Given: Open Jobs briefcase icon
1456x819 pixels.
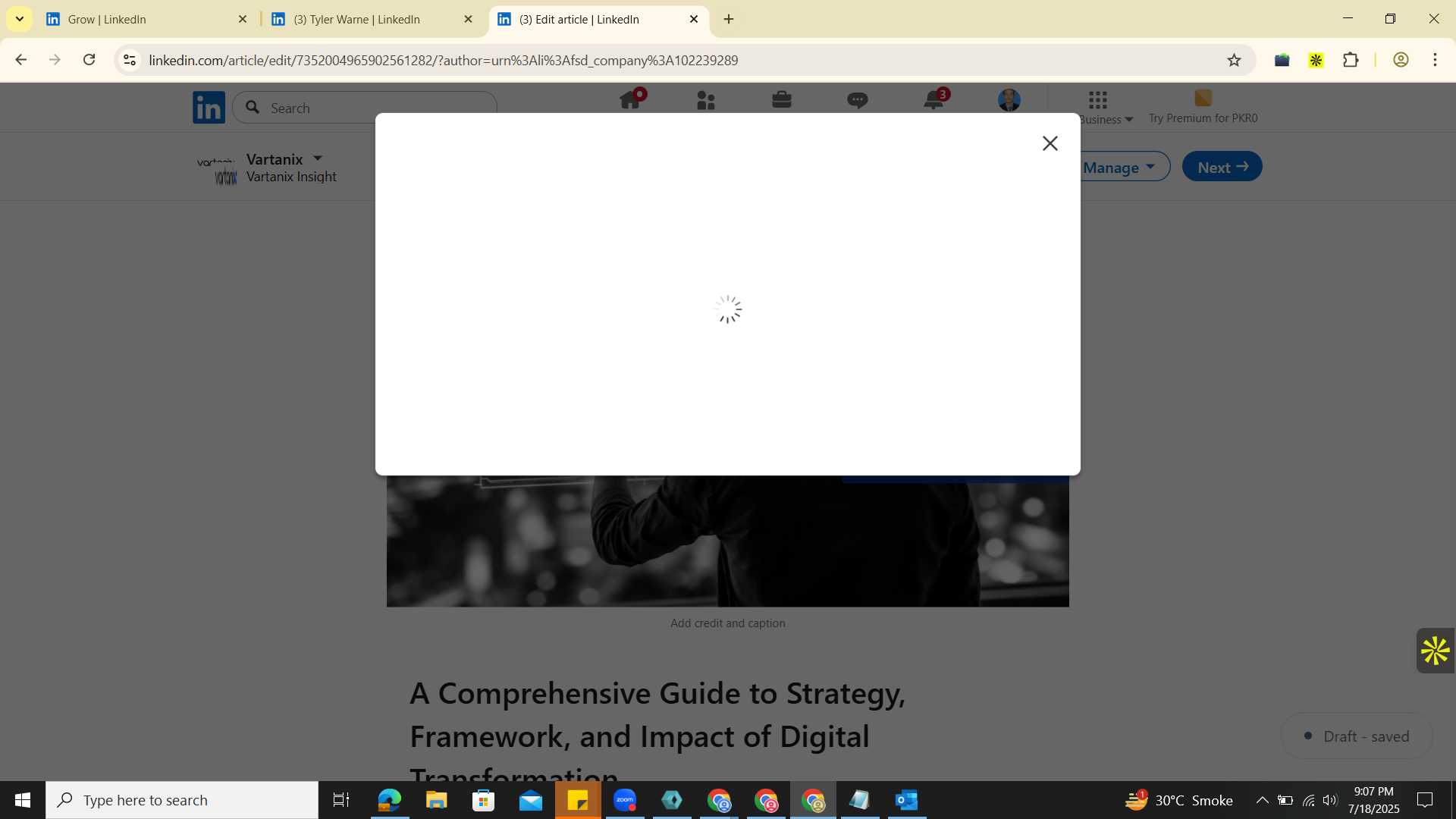Looking at the screenshot, I should pos(782,100).
